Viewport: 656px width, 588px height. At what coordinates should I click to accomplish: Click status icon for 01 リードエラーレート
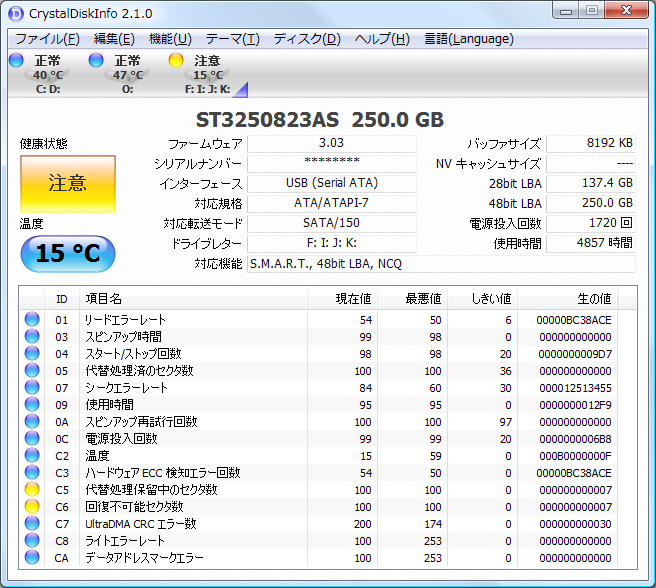pos(32,319)
